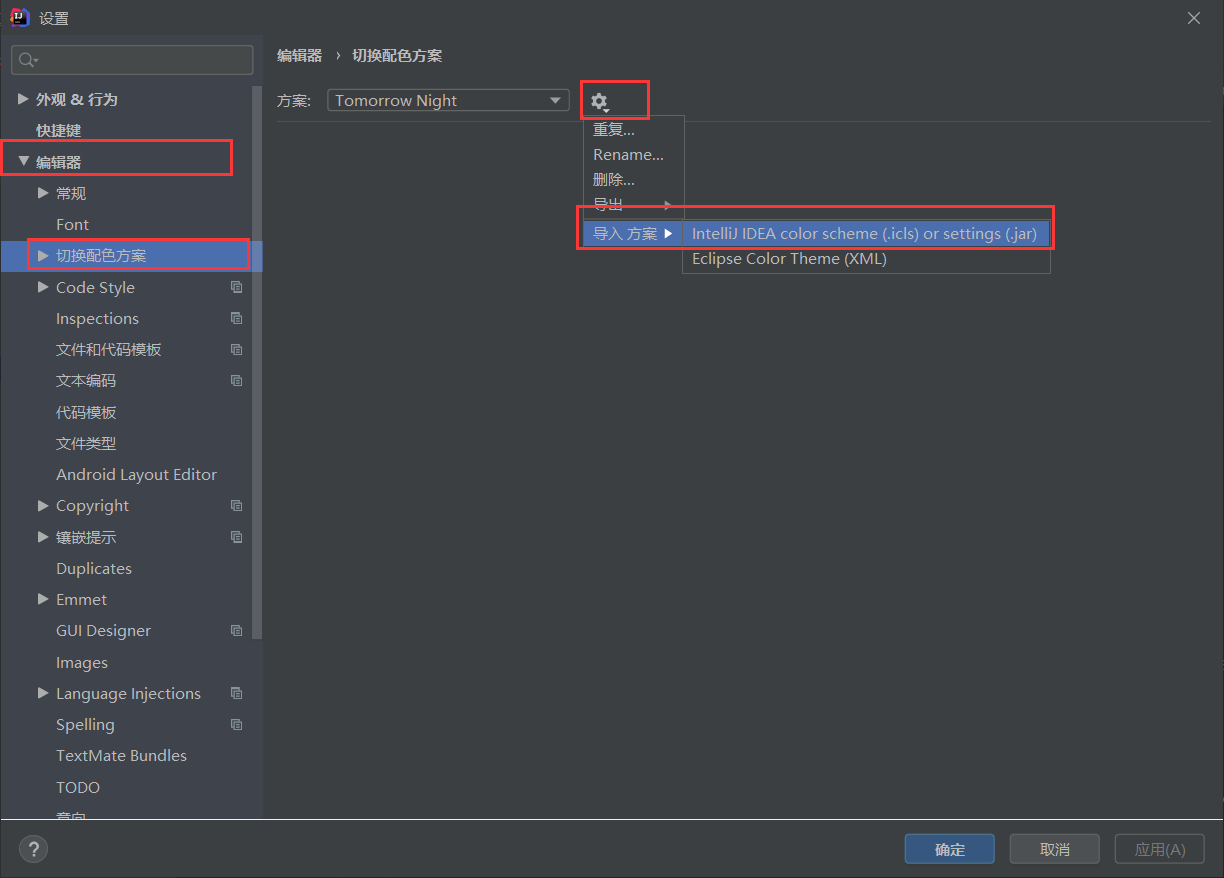This screenshot has height=878, width=1224.
Task: Click the 取消 button
Action: (1055, 849)
